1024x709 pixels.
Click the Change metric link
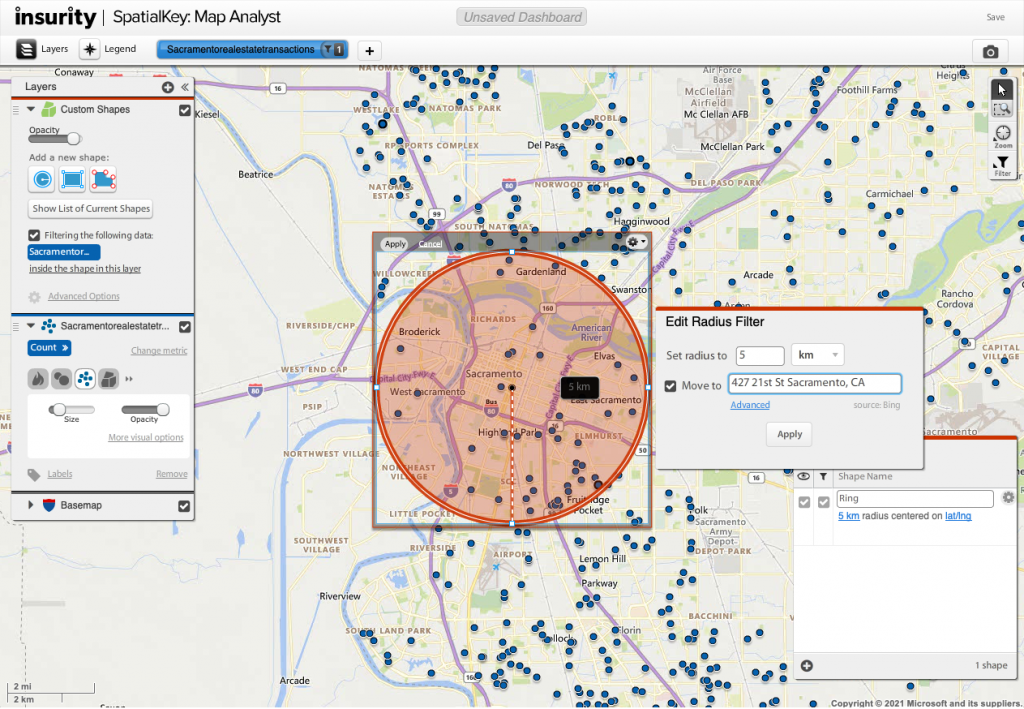[159, 351]
